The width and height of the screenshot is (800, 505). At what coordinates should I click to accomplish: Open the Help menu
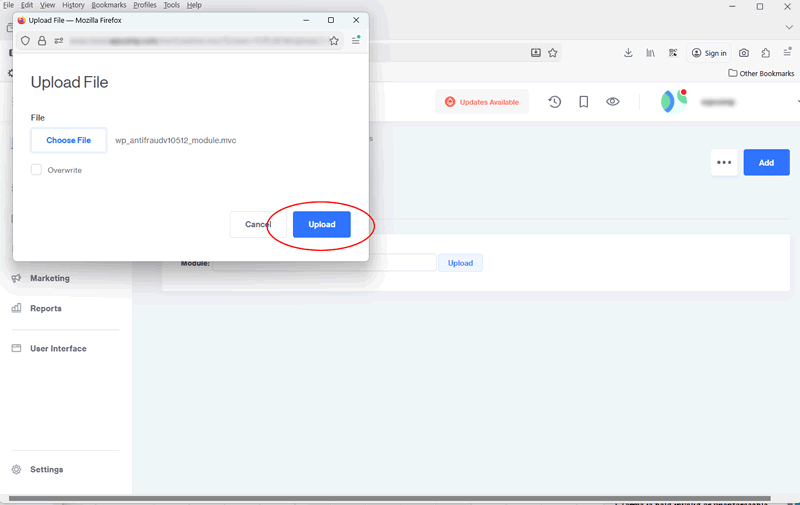(x=194, y=5)
